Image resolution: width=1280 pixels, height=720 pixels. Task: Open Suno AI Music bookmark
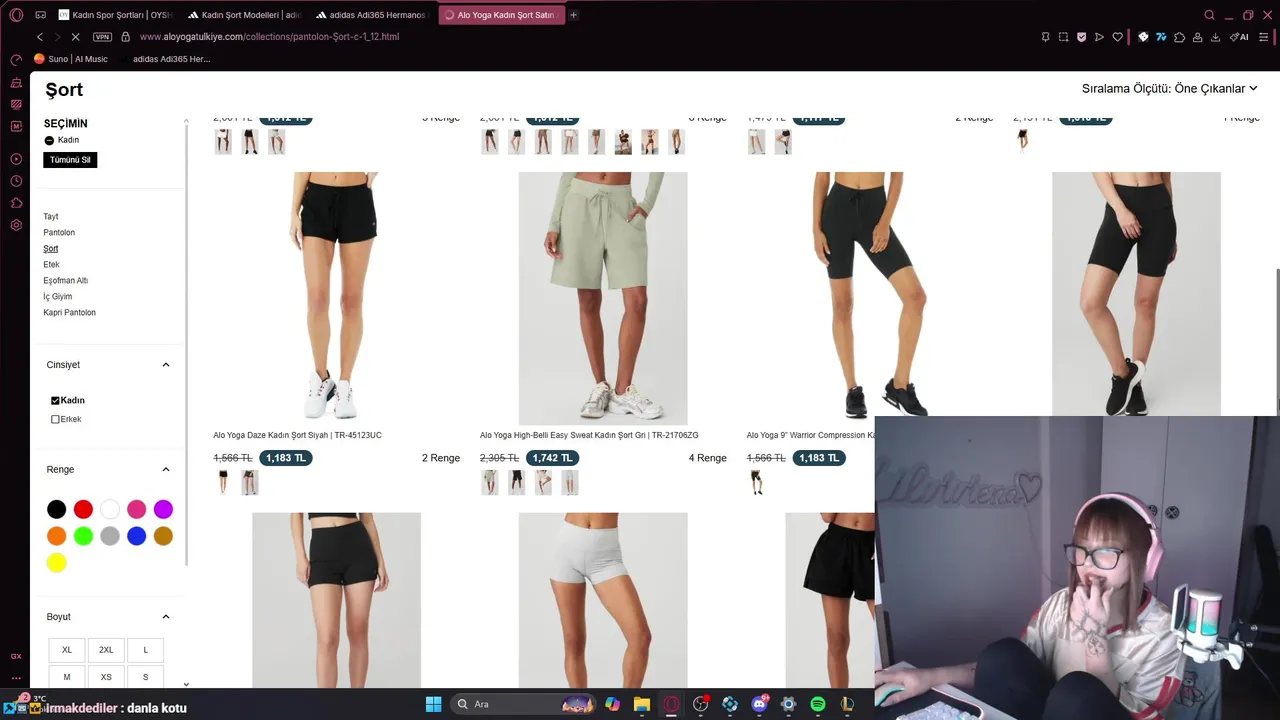[70, 59]
